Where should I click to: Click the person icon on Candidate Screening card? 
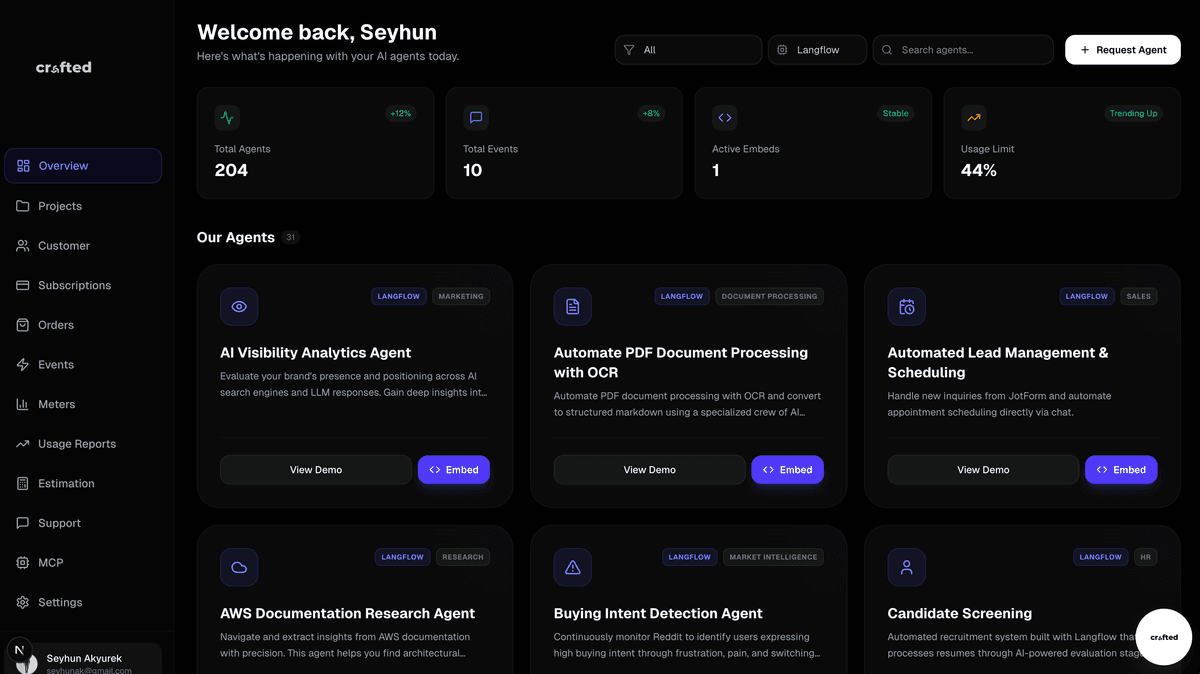point(906,568)
